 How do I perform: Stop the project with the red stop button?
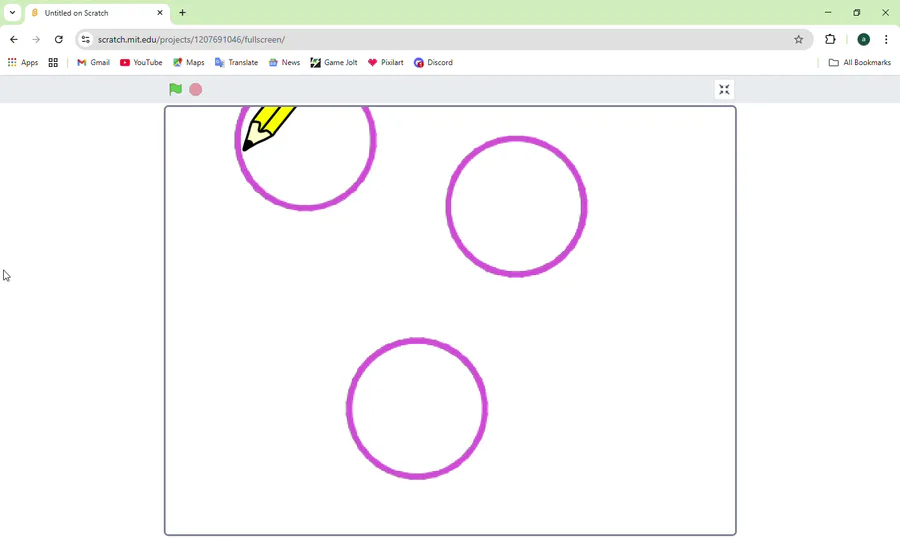coord(196,90)
